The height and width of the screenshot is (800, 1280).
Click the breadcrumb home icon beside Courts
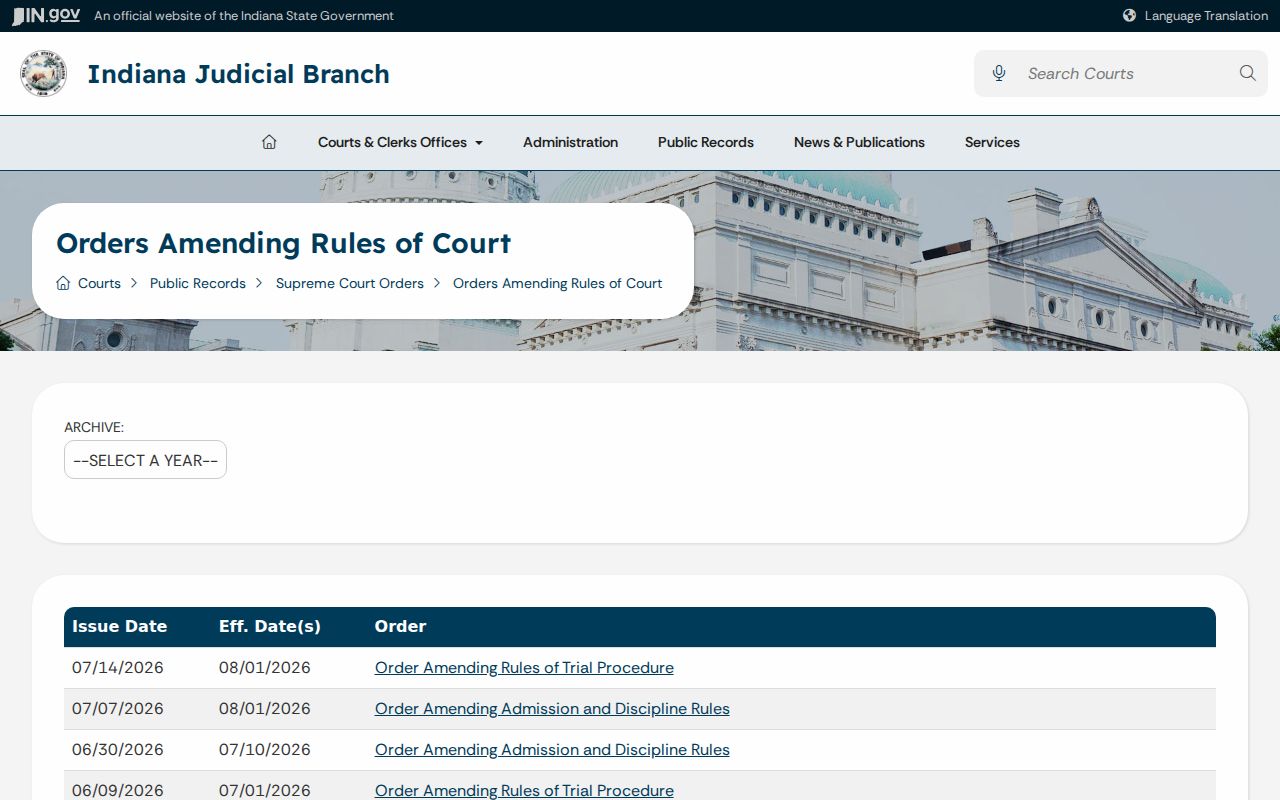pyautogui.click(x=63, y=283)
